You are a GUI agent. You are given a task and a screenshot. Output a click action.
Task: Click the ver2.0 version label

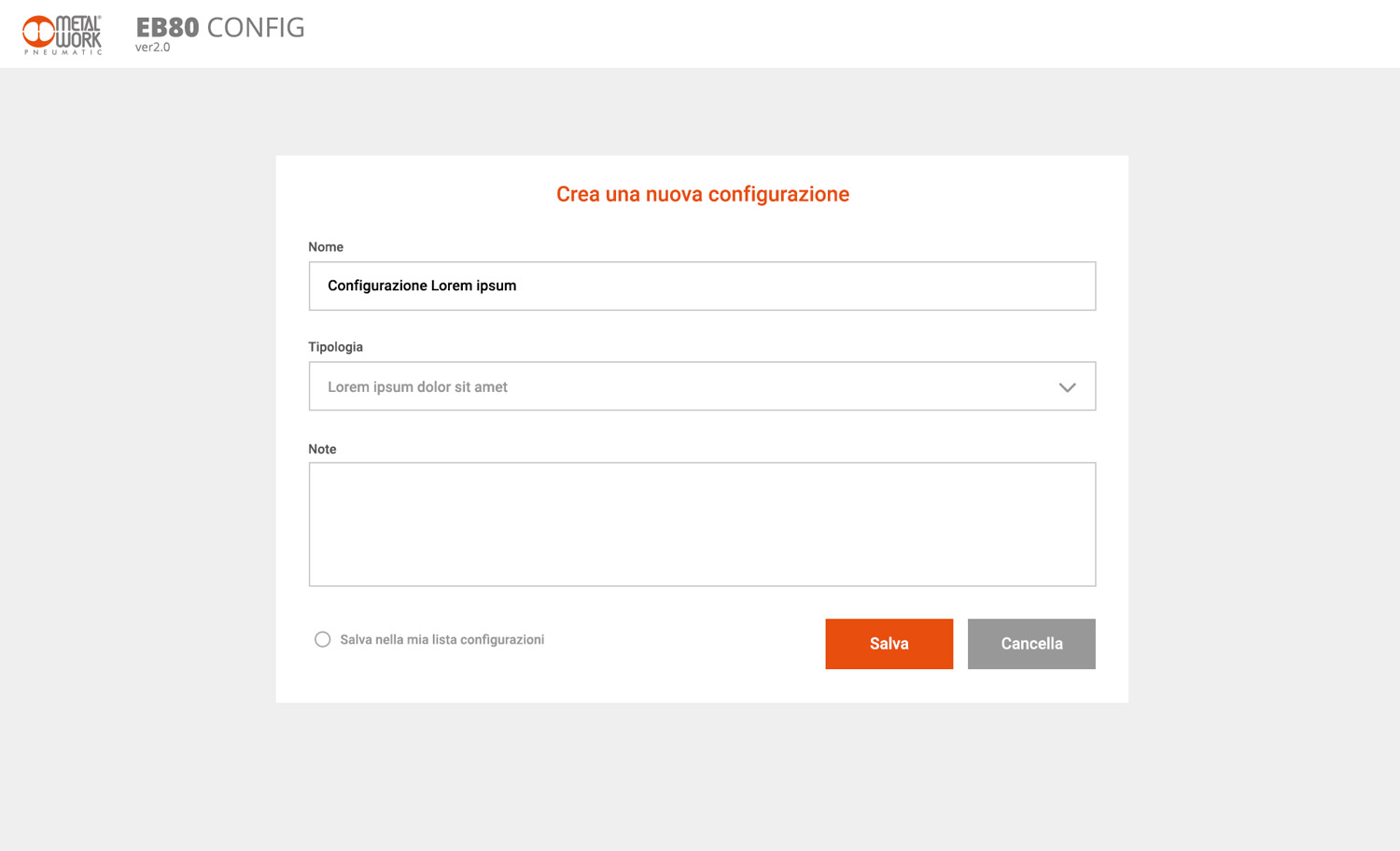coord(152,48)
